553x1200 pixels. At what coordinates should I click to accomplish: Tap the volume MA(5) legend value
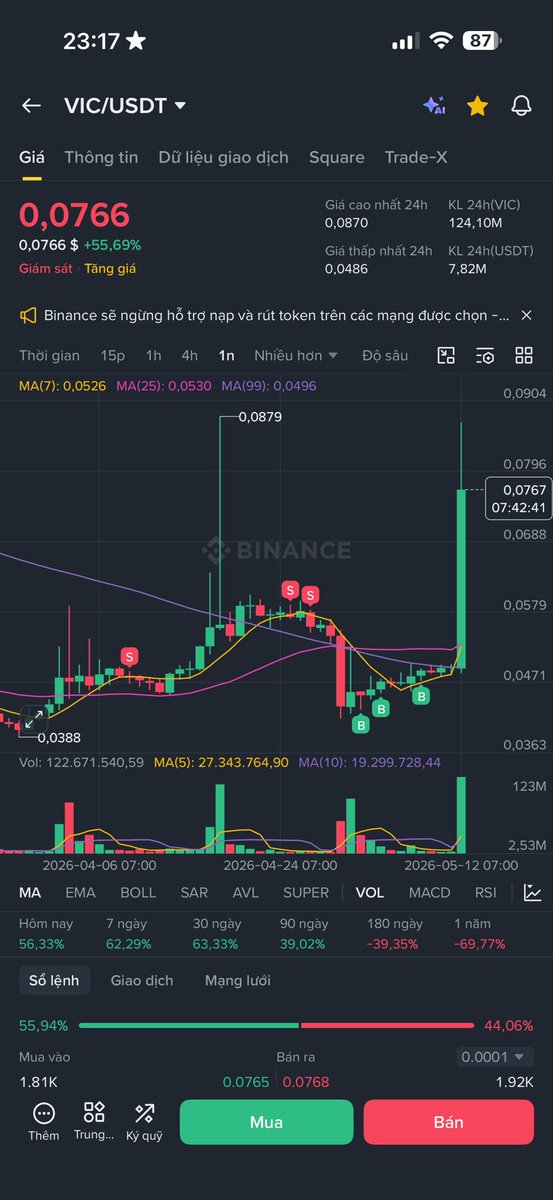(x=222, y=762)
